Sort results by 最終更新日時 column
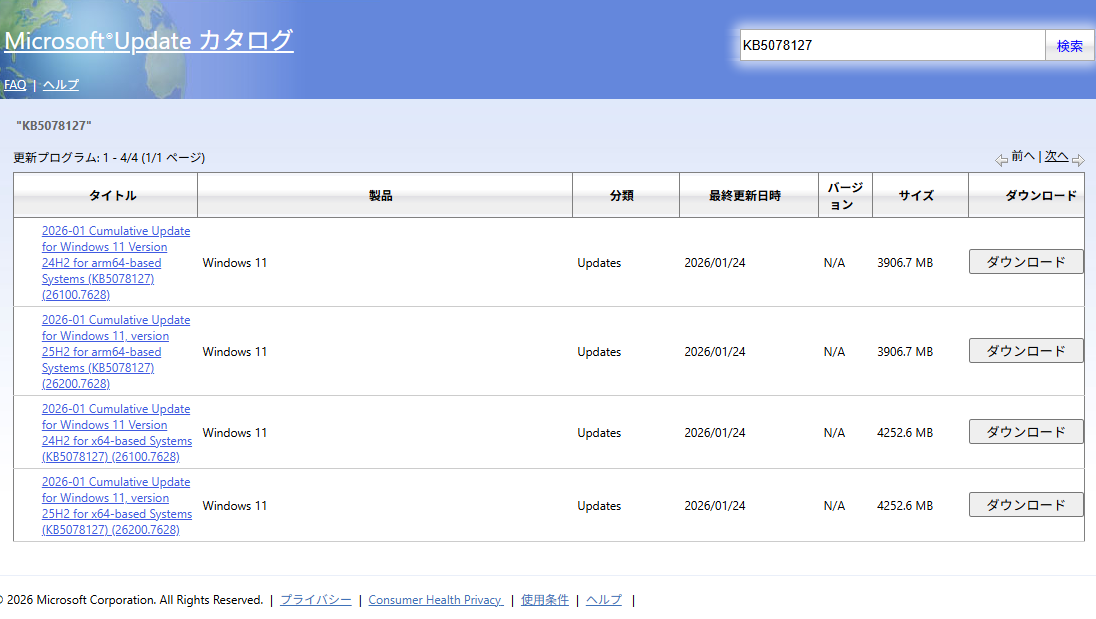 tap(749, 195)
